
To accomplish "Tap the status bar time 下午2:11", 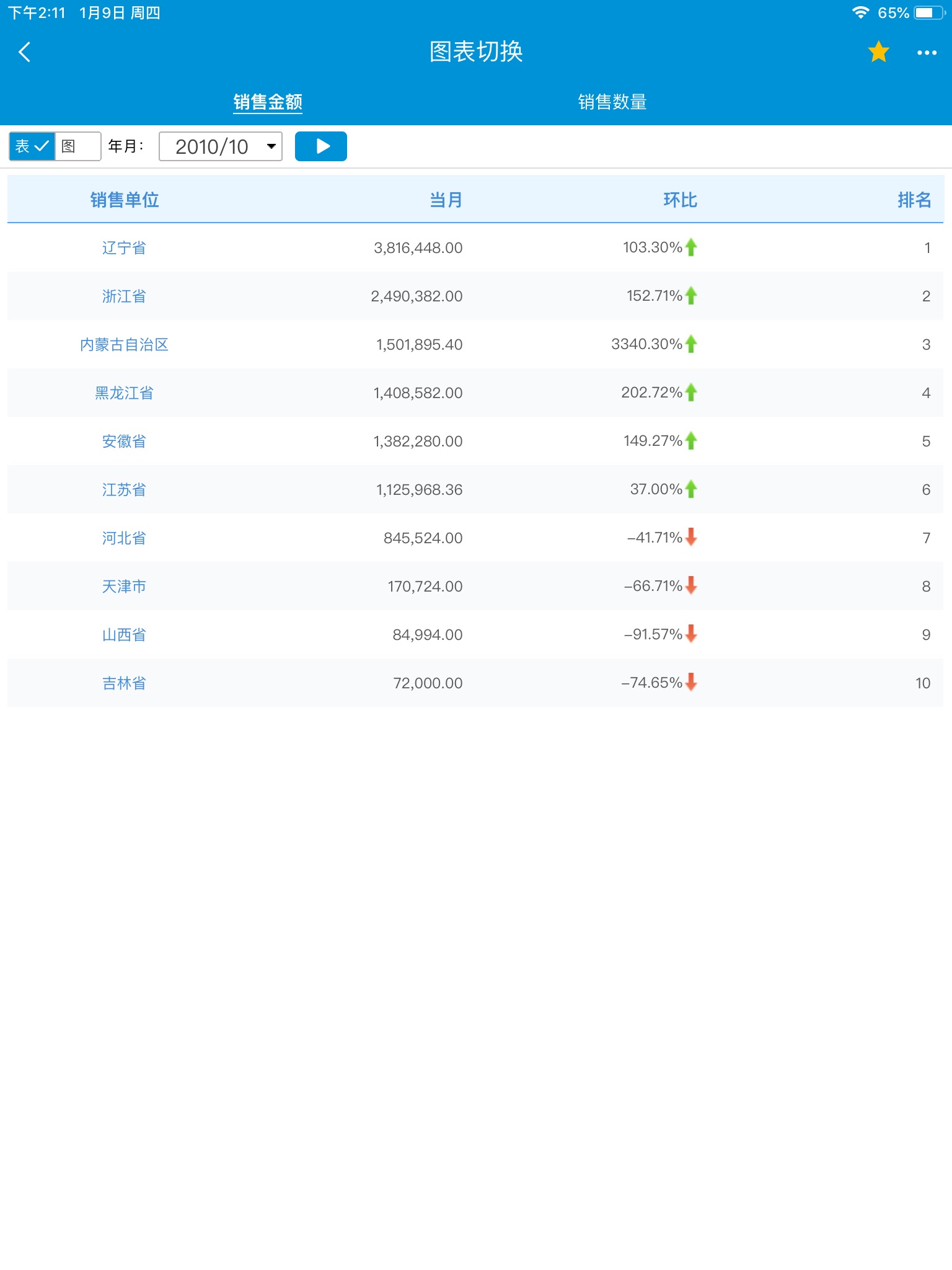I will 37,13.
